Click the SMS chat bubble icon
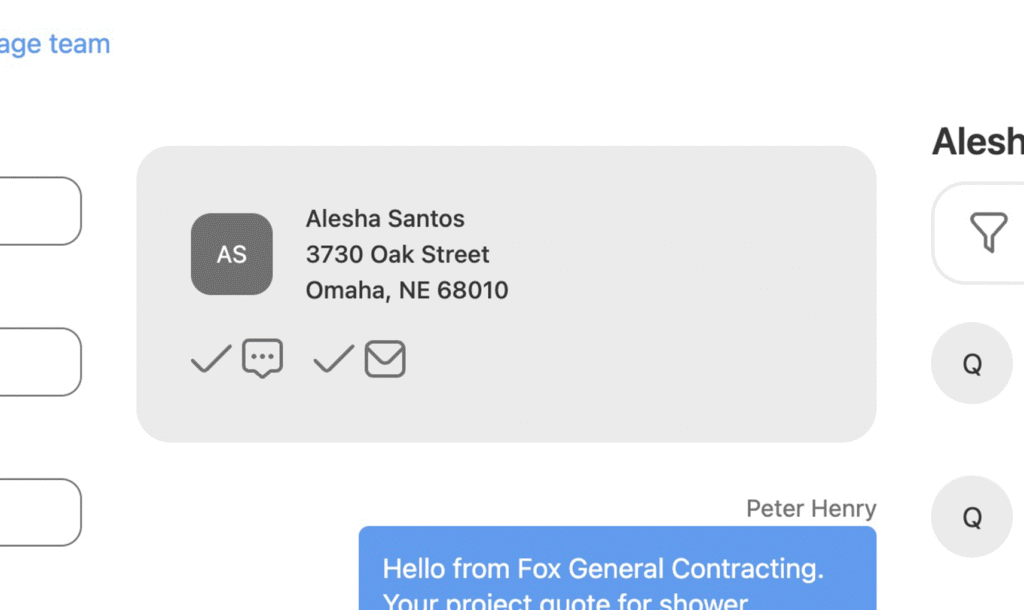The height and width of the screenshot is (610, 1024). (x=263, y=358)
